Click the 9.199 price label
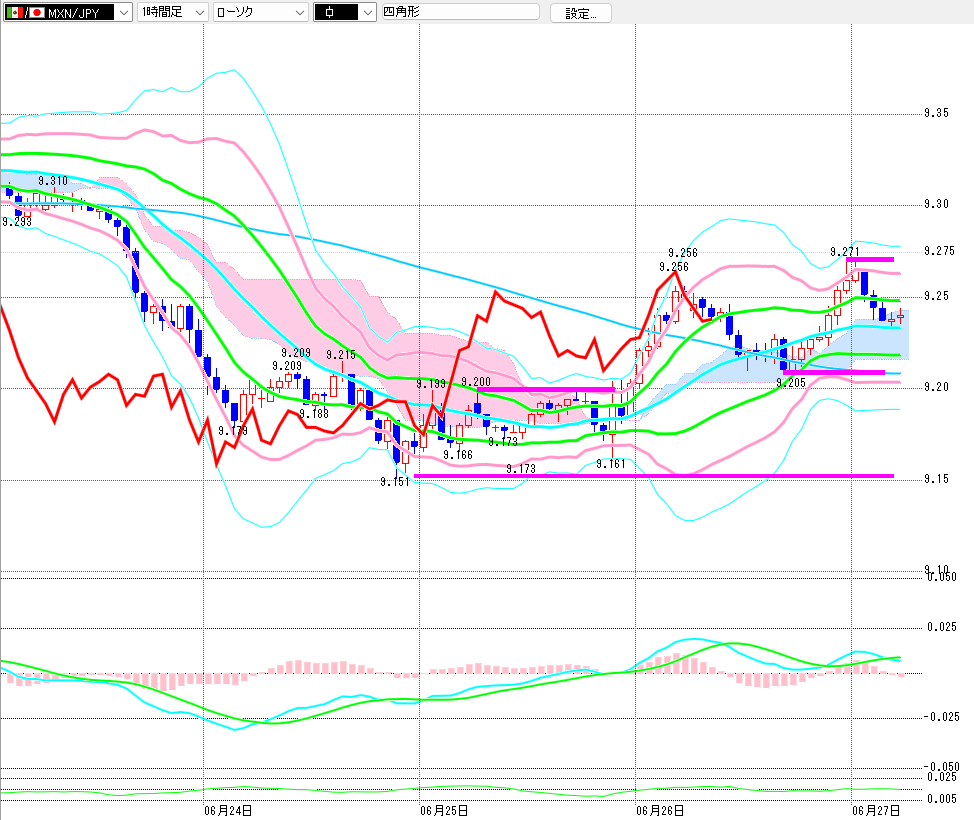This screenshot has width=974, height=820. (431, 383)
